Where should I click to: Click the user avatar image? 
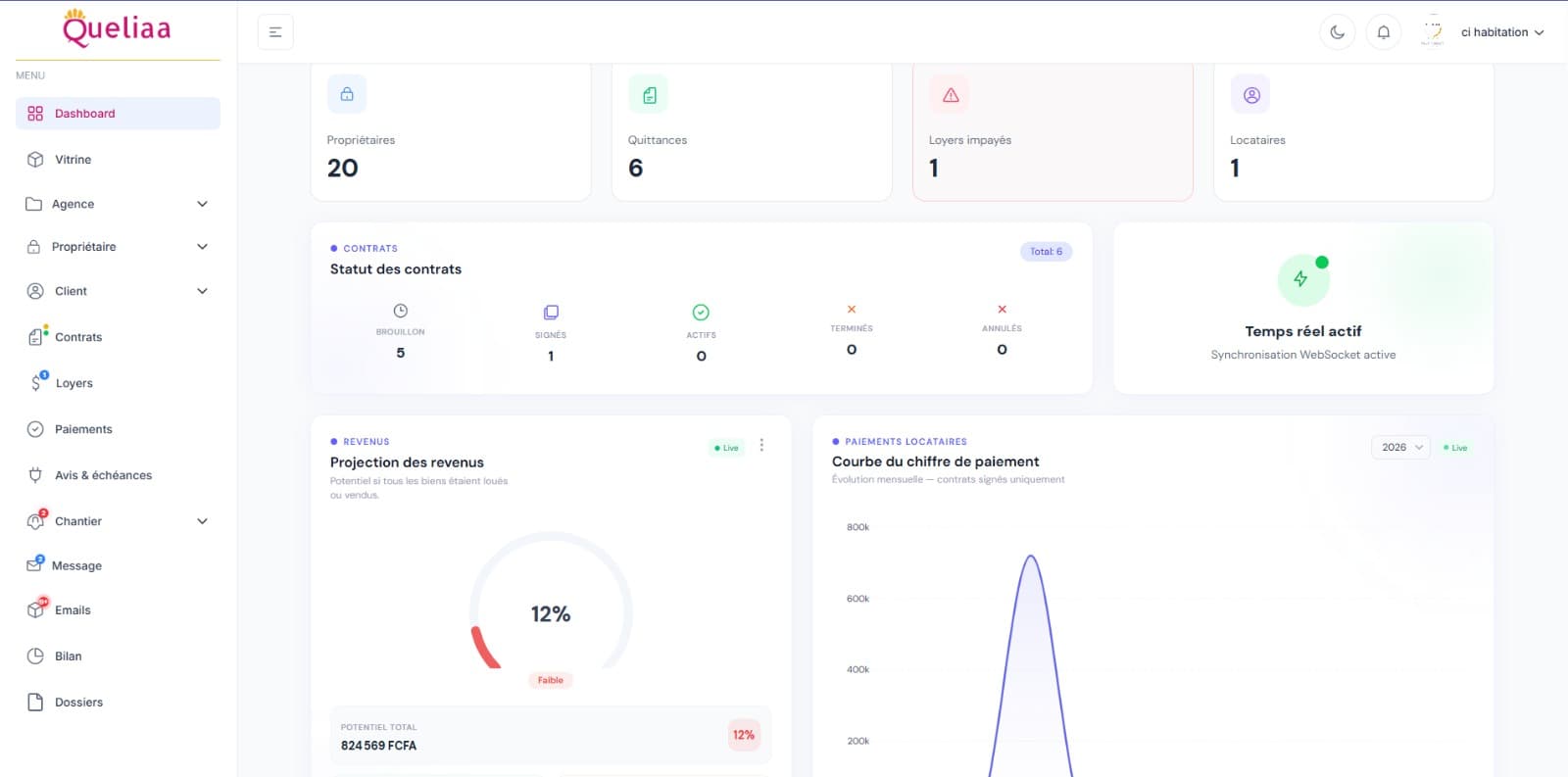click(1433, 31)
